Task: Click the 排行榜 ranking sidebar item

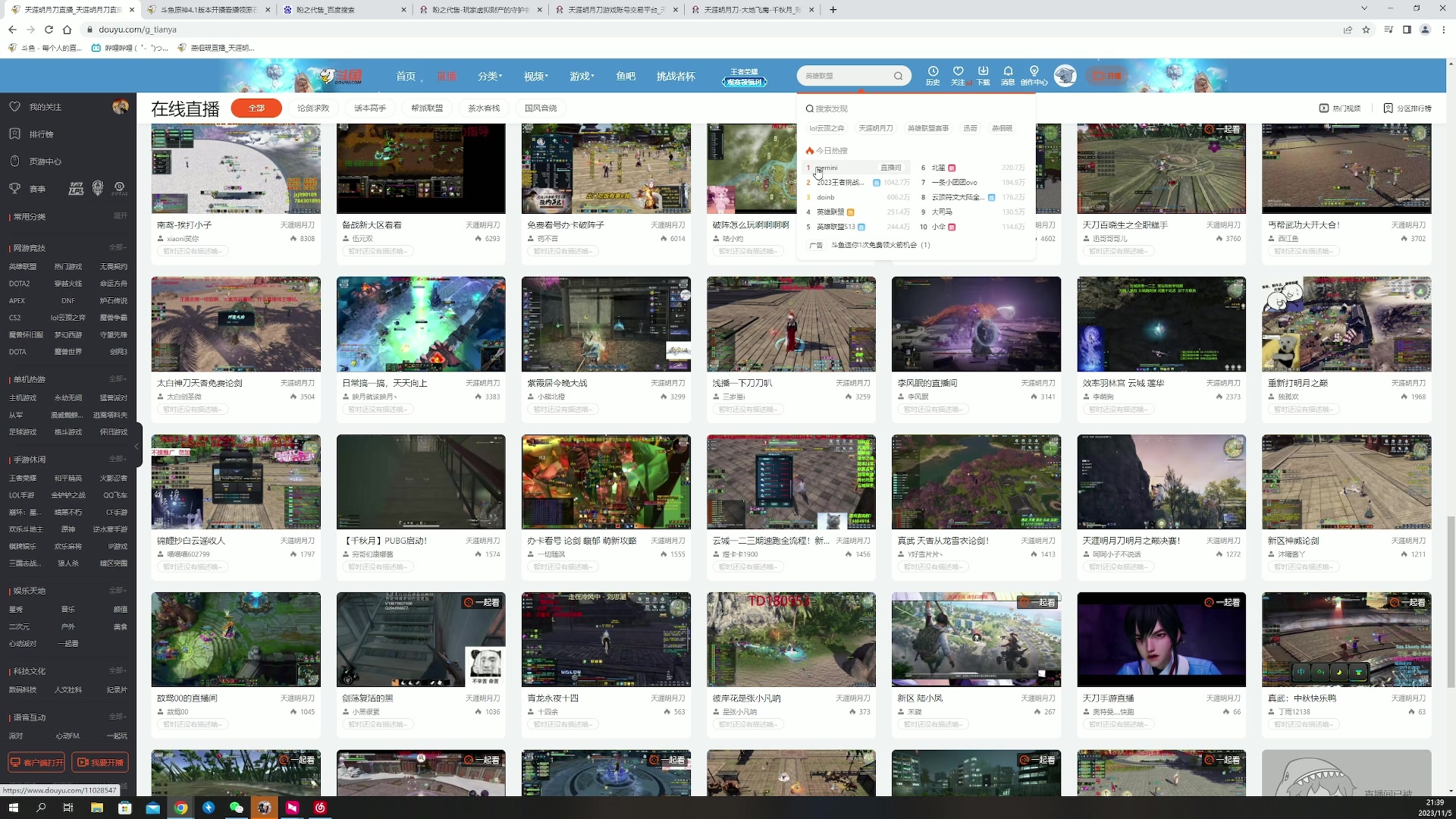Action: coord(42,134)
